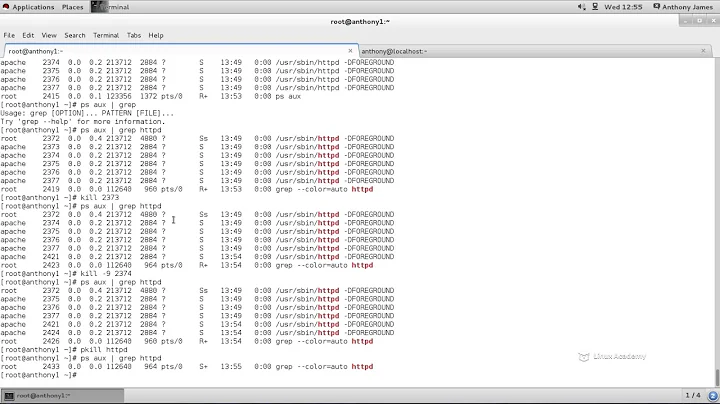Open the Search menu

pos(75,35)
